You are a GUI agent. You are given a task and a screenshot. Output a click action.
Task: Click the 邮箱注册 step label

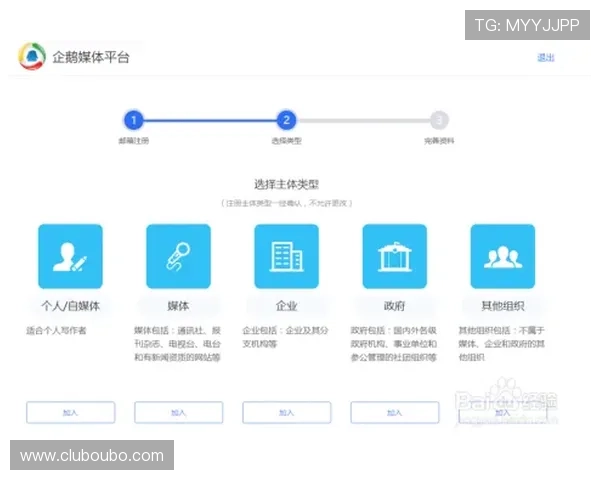(134, 141)
